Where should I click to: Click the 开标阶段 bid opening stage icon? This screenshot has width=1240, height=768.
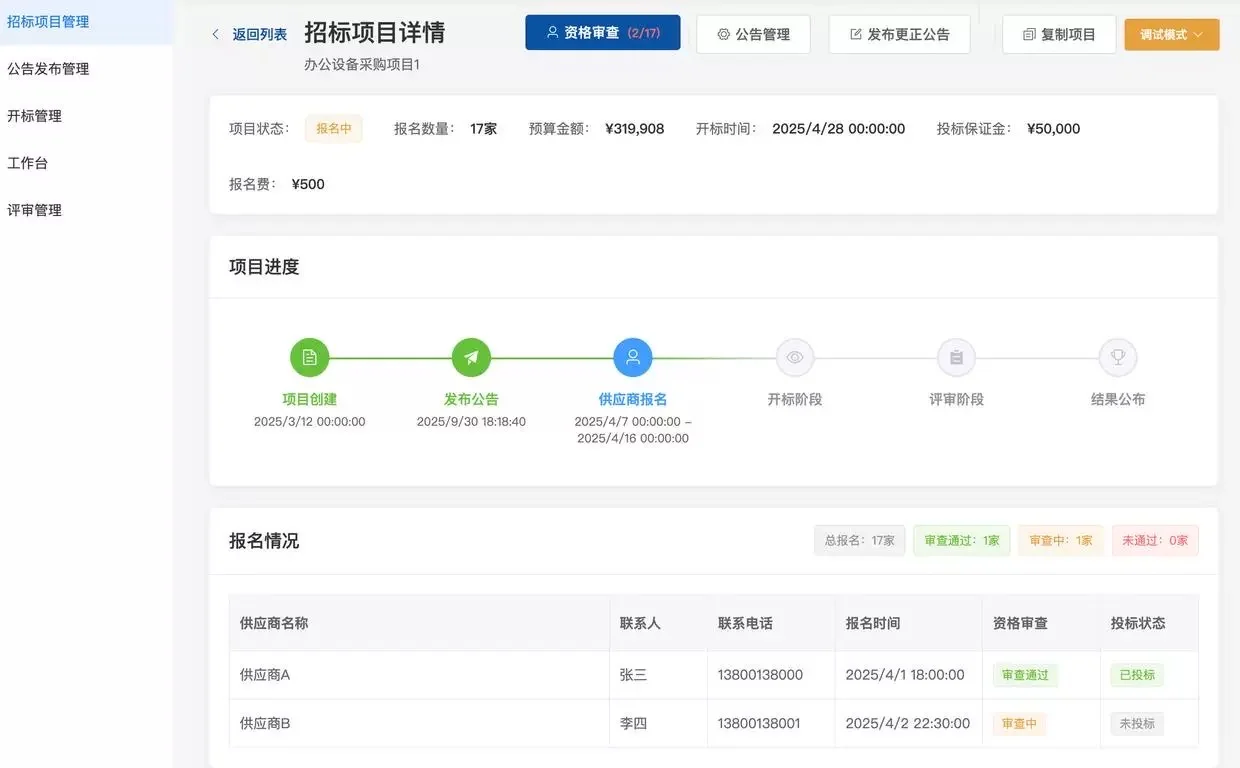pyautogui.click(x=794, y=357)
